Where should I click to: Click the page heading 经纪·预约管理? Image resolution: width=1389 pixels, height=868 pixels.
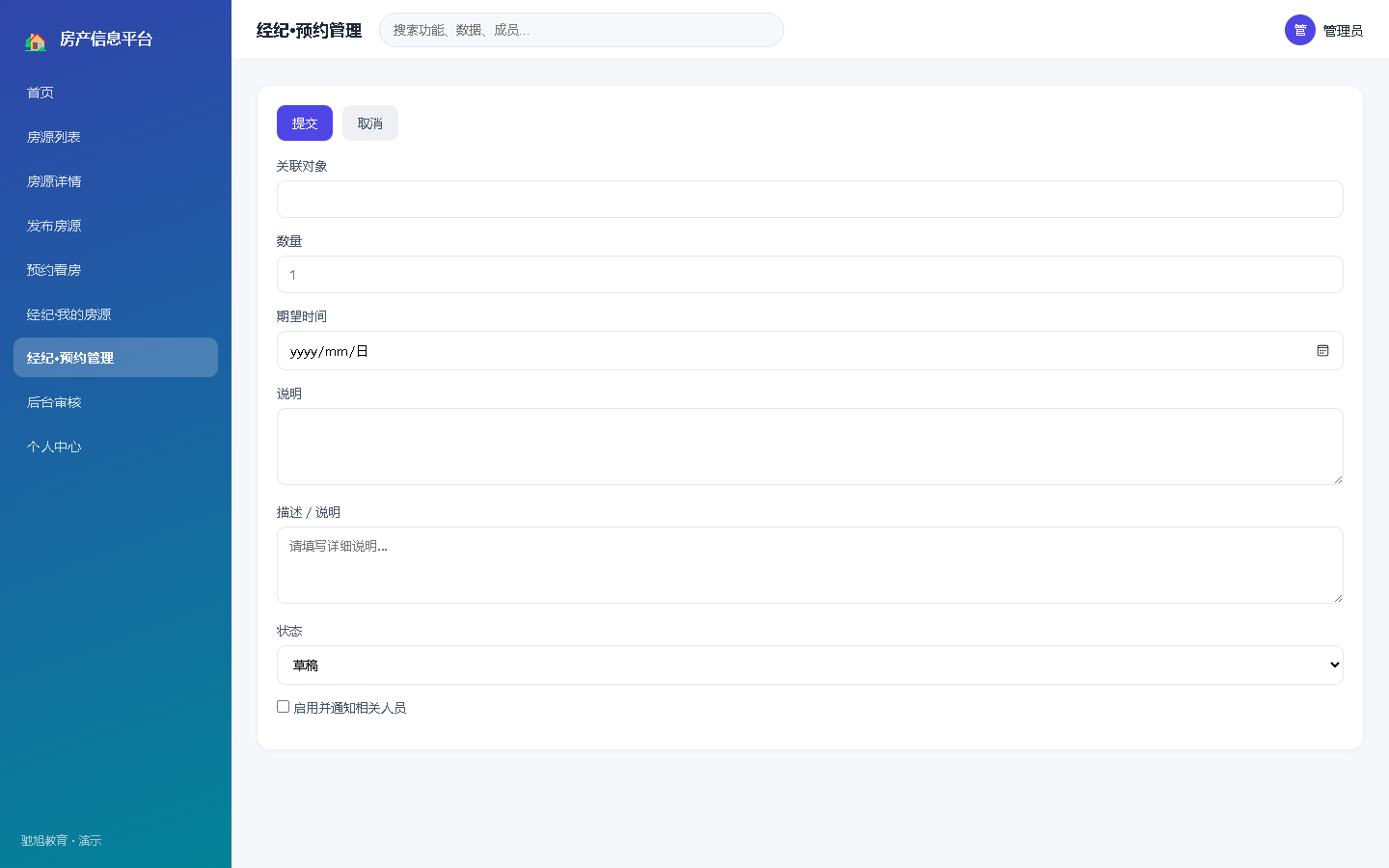309,31
